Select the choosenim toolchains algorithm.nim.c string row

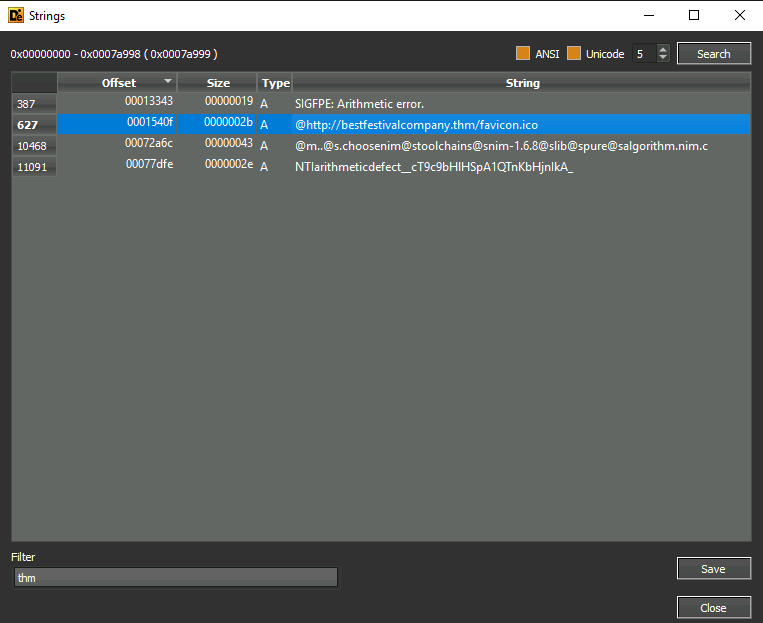[x=500, y=146]
